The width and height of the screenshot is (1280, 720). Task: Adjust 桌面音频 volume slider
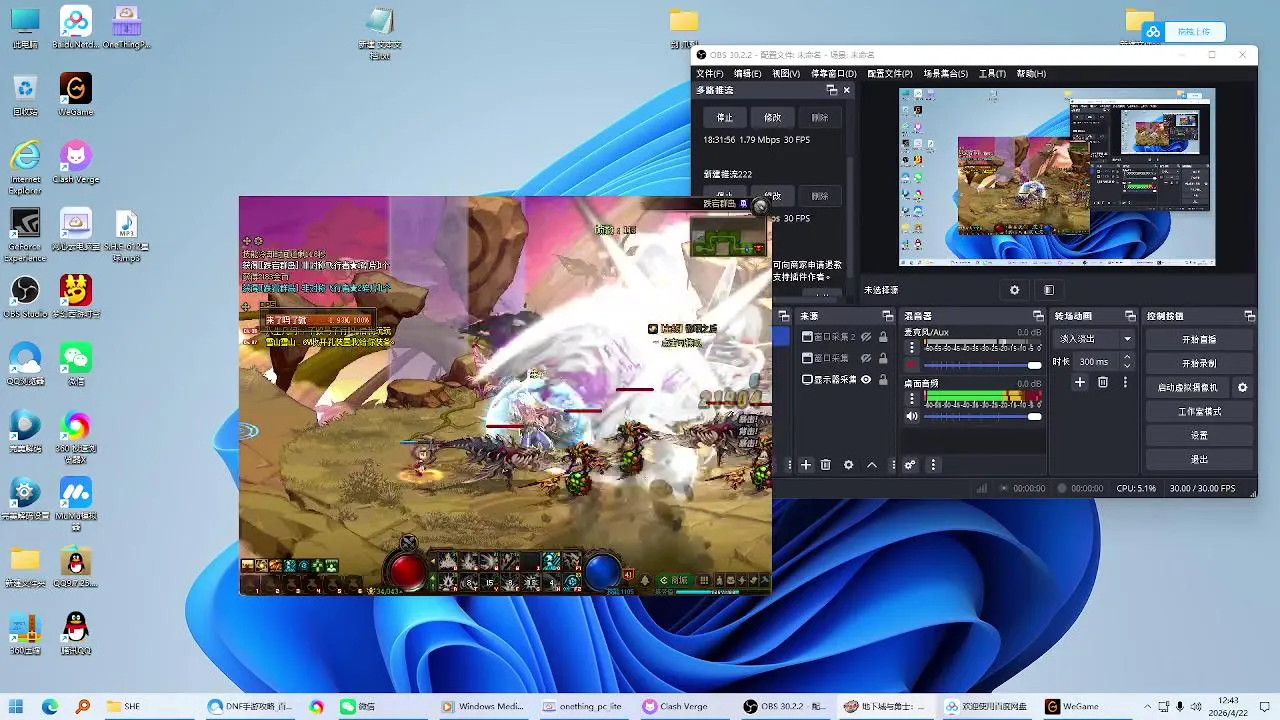983,416
